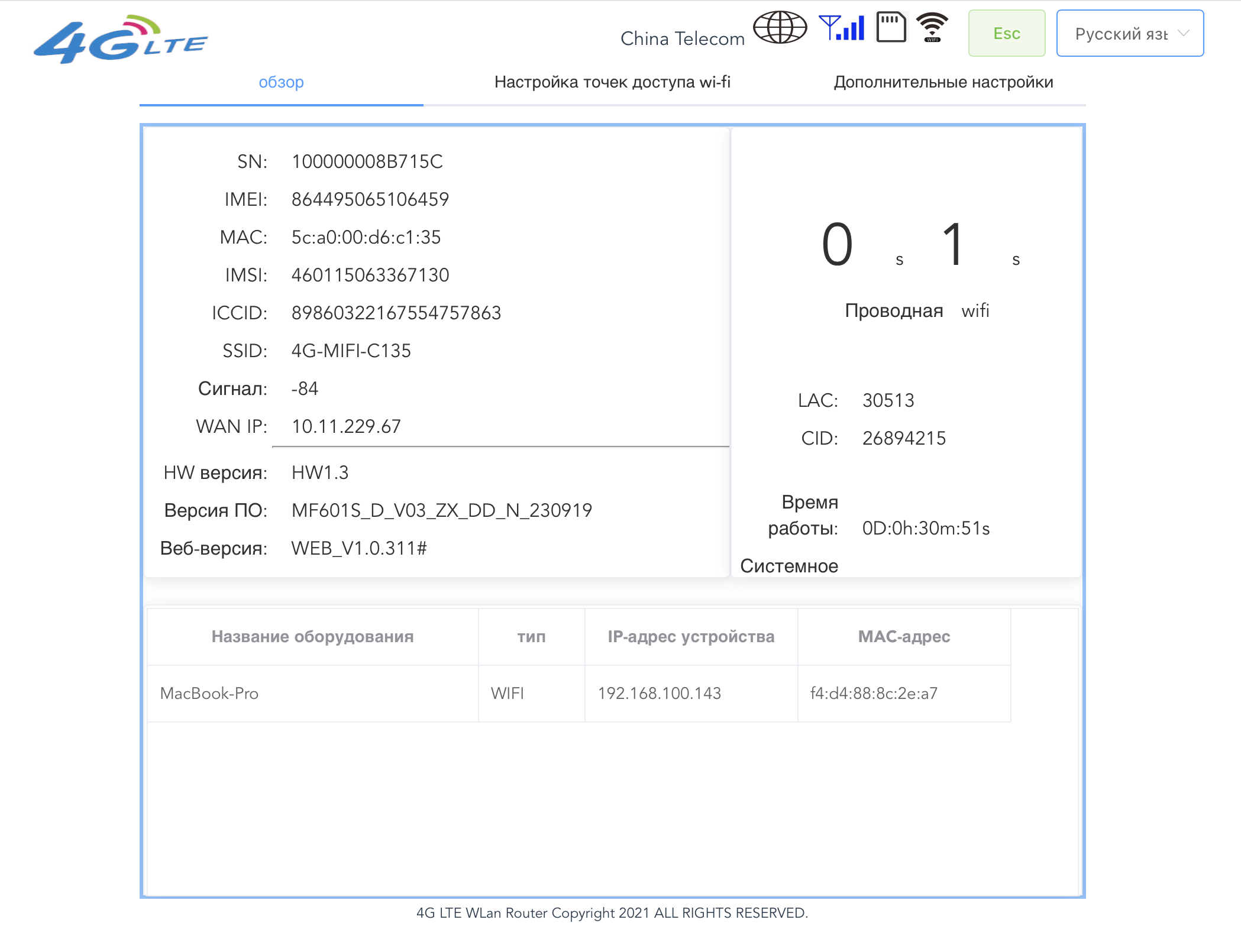The image size is (1241, 952).
Task: Click the language selector chevron arrow
Action: click(x=1184, y=33)
